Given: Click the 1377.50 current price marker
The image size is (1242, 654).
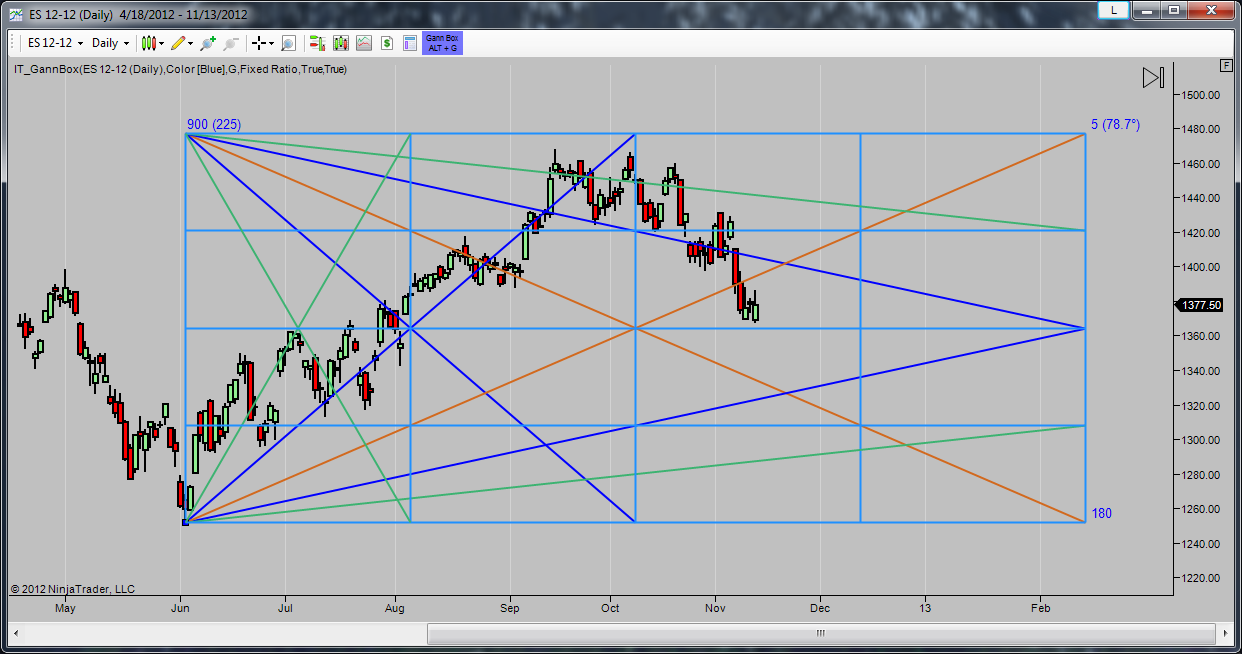Looking at the screenshot, I should tap(1200, 305).
